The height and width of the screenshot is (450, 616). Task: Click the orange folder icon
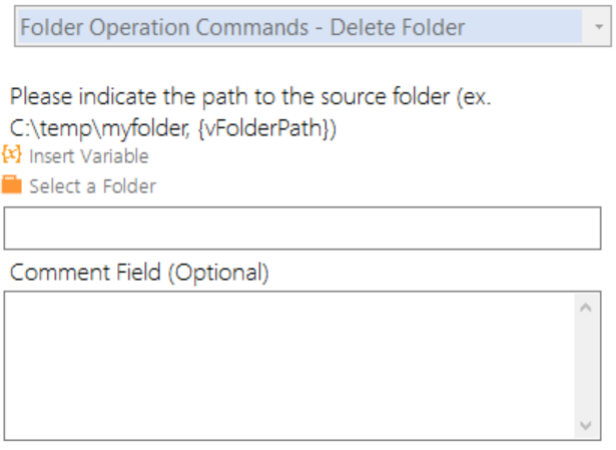click(x=12, y=185)
